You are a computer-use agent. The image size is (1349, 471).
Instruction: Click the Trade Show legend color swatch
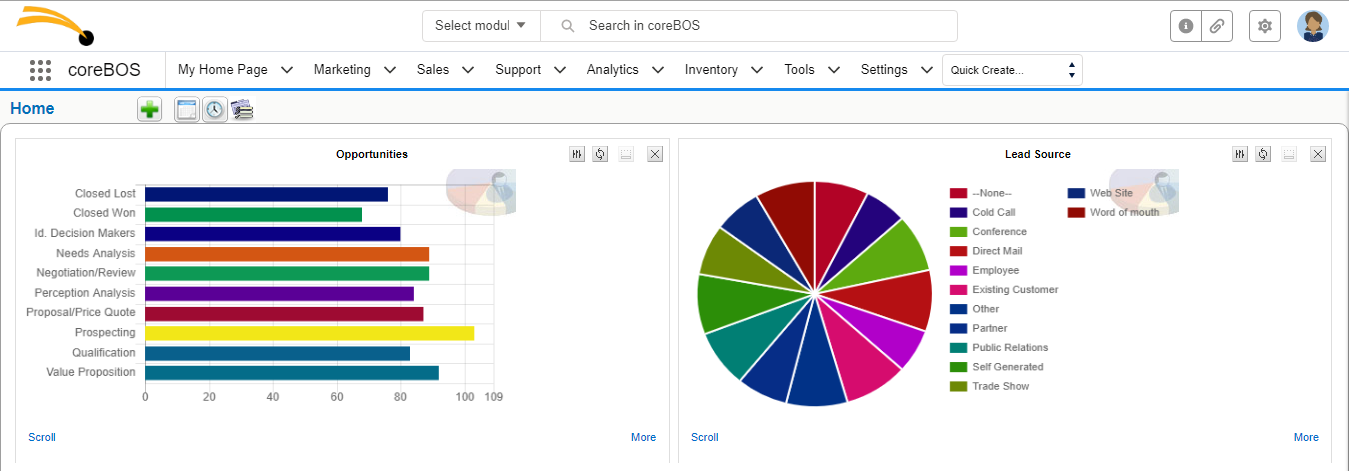[x=958, y=386]
